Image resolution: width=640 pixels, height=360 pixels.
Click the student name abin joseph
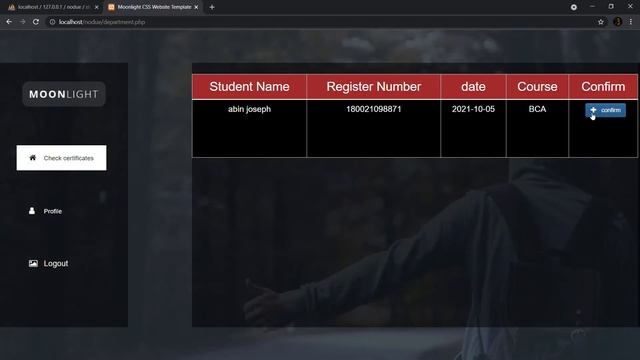click(x=249, y=109)
